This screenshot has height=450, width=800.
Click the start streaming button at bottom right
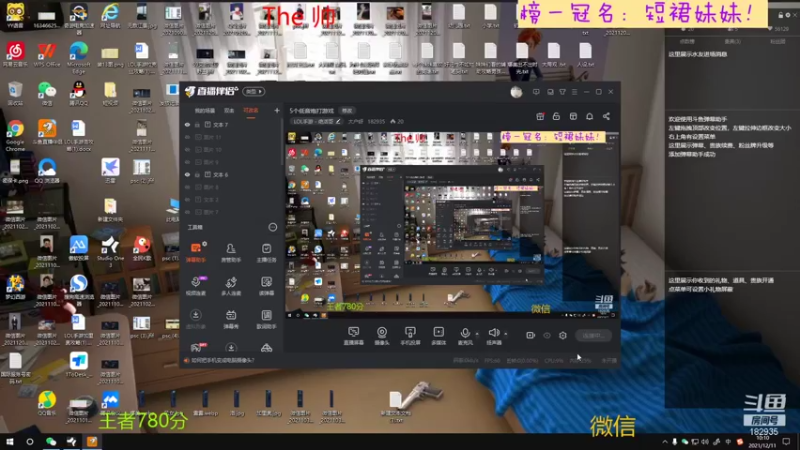(x=593, y=335)
